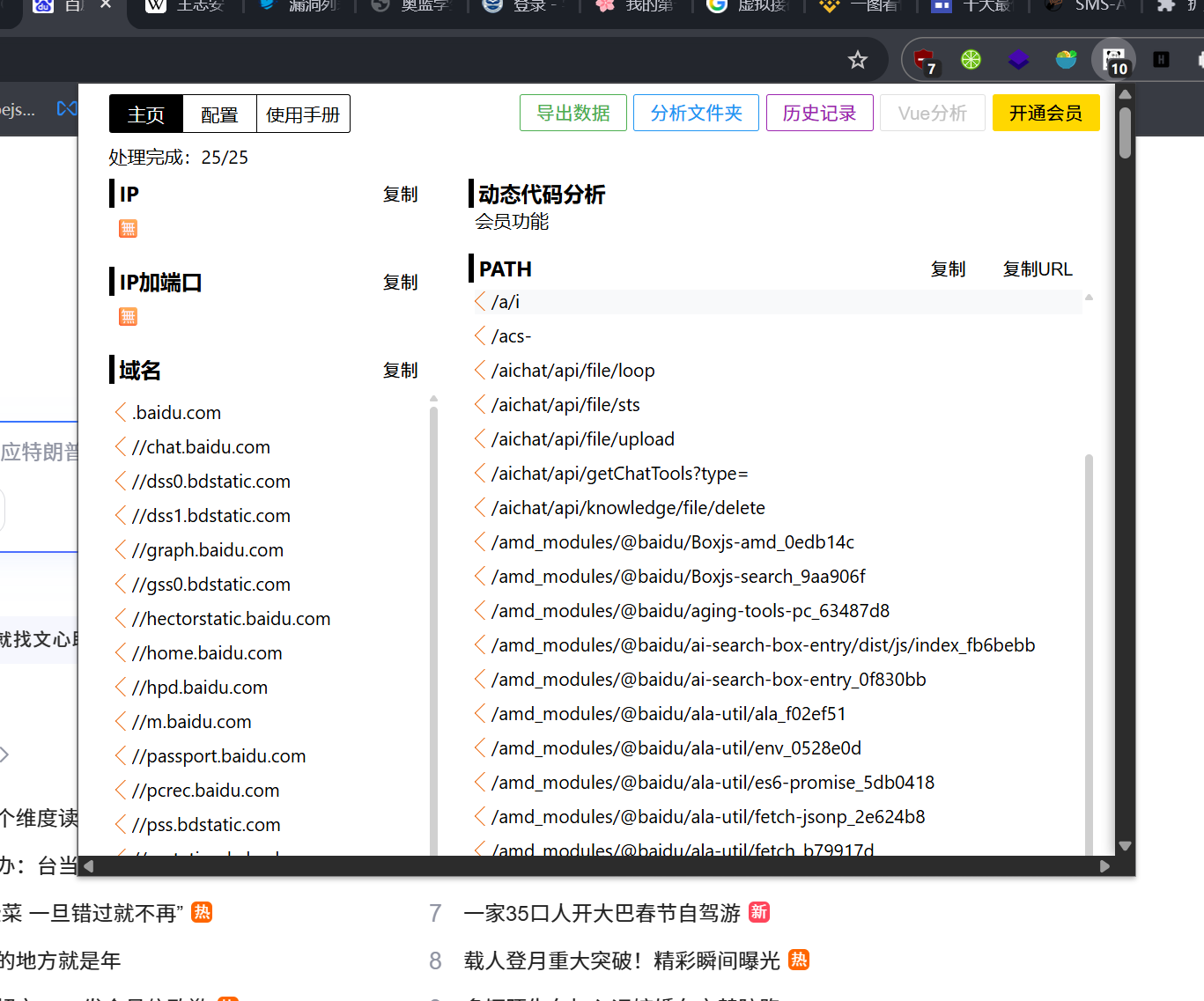Select the fetch-jsonp_2e624b8 path entry
This screenshot has width=1204, height=1001.
[x=708, y=817]
